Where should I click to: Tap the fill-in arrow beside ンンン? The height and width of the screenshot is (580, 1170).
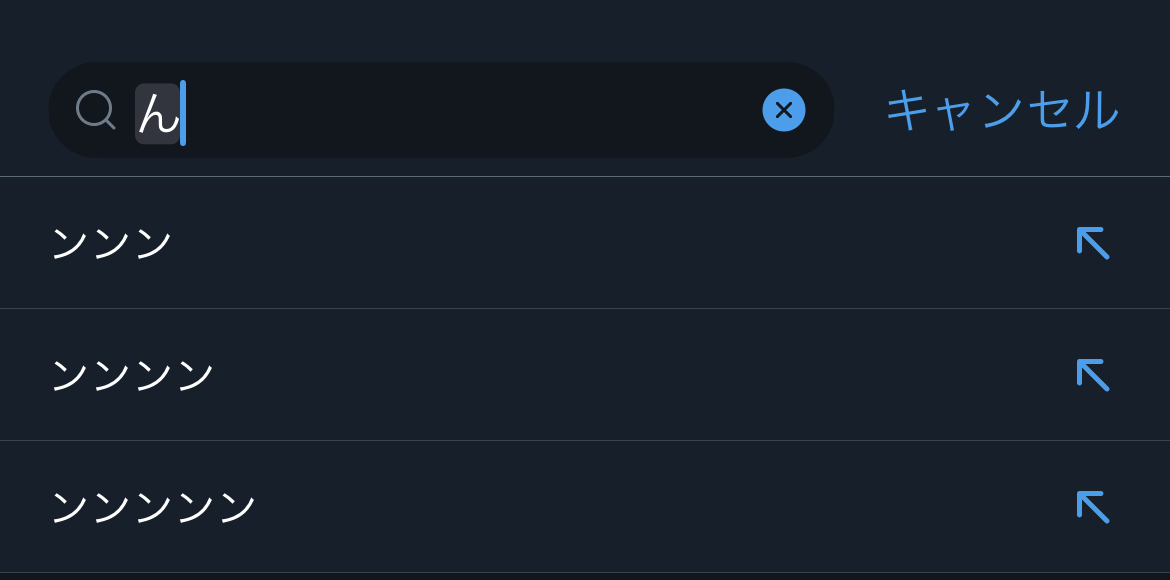(x=1092, y=243)
